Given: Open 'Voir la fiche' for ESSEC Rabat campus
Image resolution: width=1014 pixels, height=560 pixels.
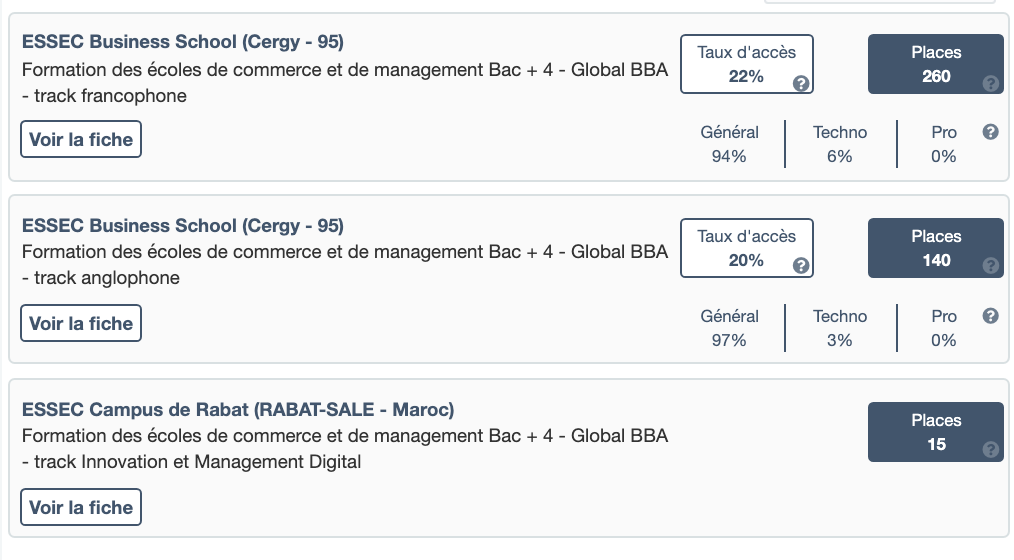Looking at the screenshot, I should 81,508.
